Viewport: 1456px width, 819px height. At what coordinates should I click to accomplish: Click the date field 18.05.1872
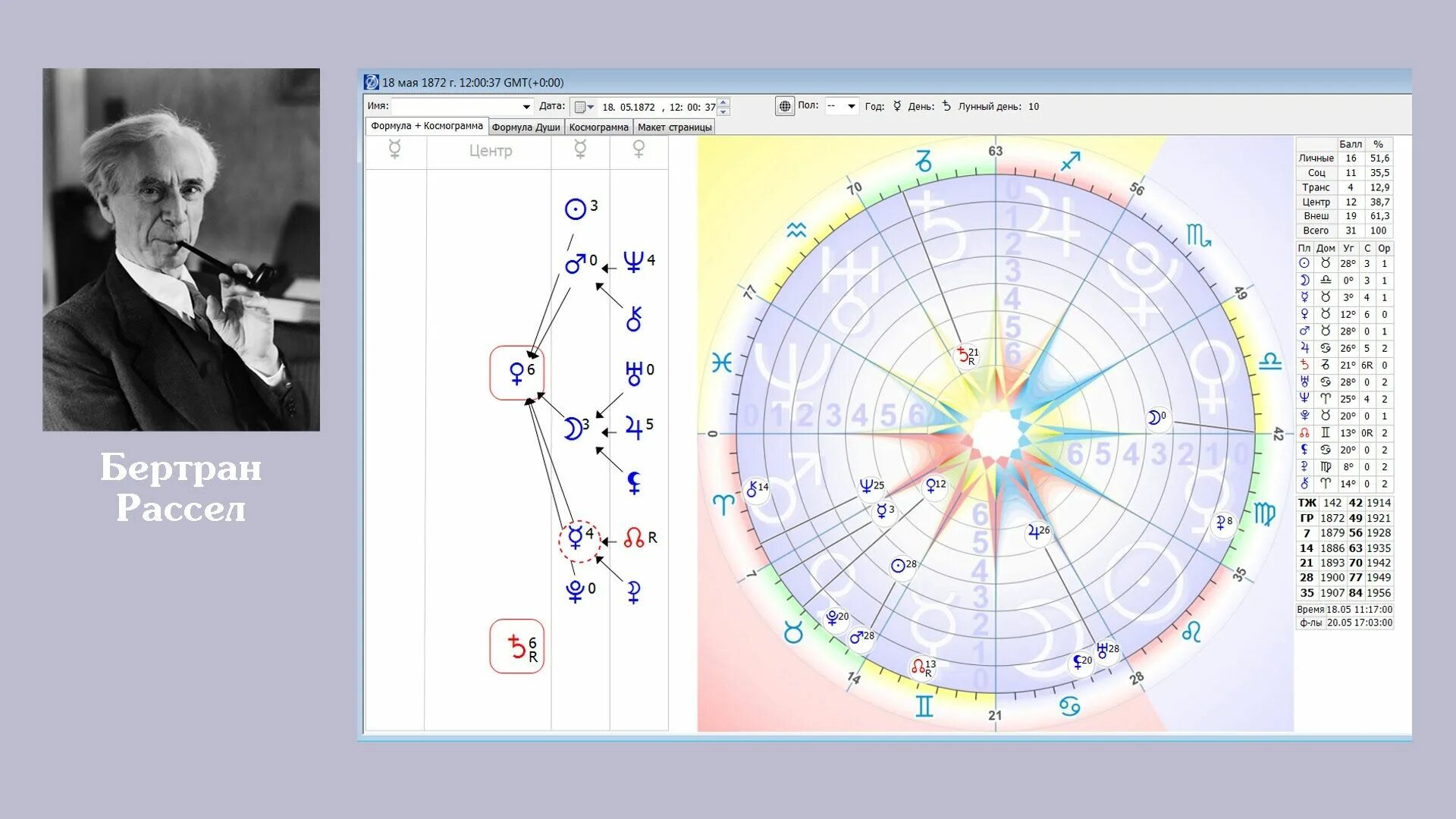click(x=629, y=107)
